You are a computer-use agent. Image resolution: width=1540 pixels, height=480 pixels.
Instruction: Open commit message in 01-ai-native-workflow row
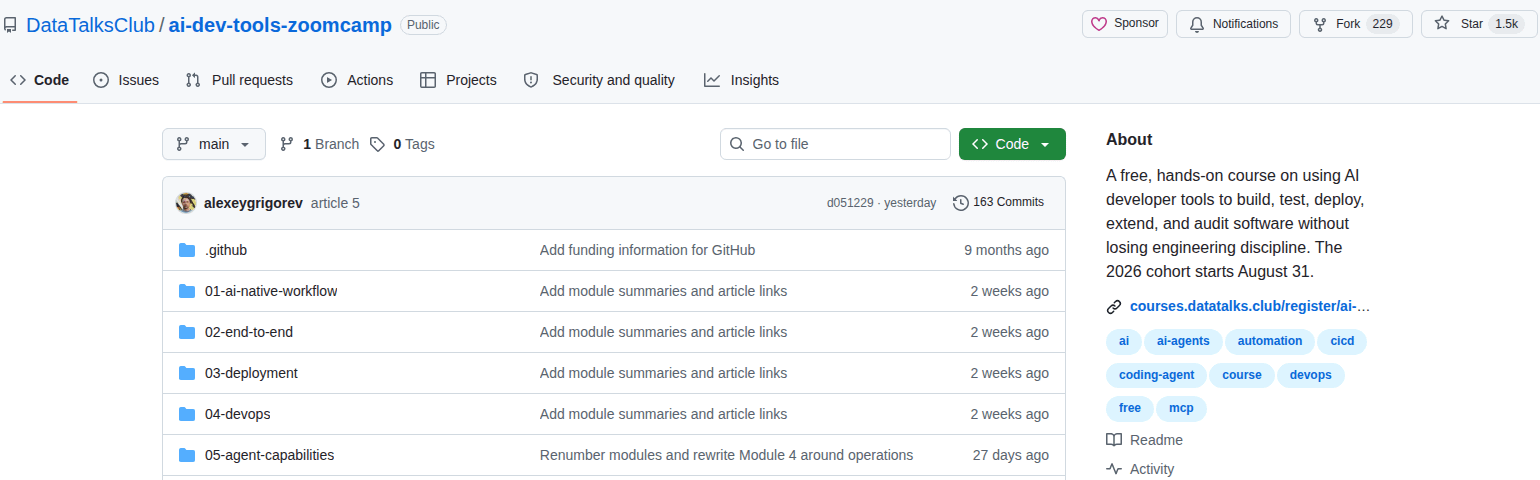coord(664,291)
